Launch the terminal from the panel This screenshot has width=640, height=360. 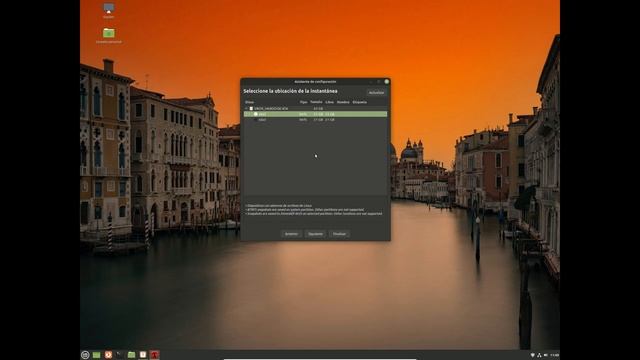(x=120, y=355)
